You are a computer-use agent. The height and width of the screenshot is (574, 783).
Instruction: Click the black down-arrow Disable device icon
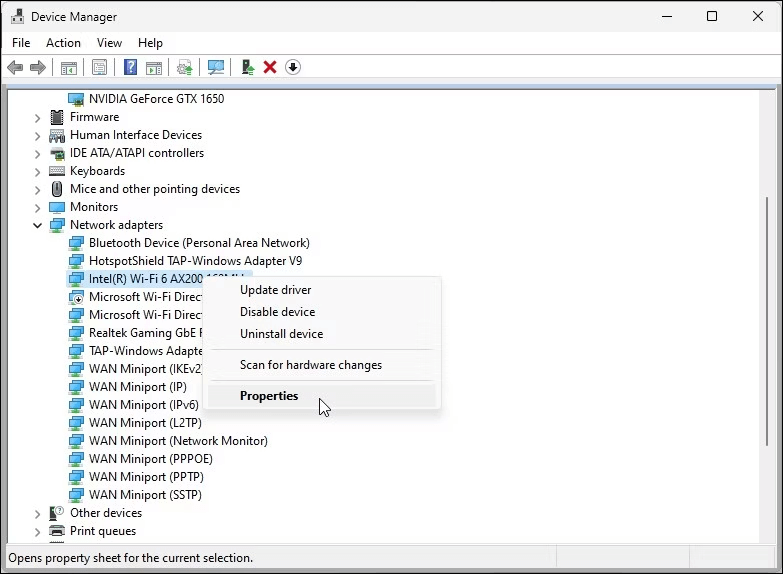point(293,67)
